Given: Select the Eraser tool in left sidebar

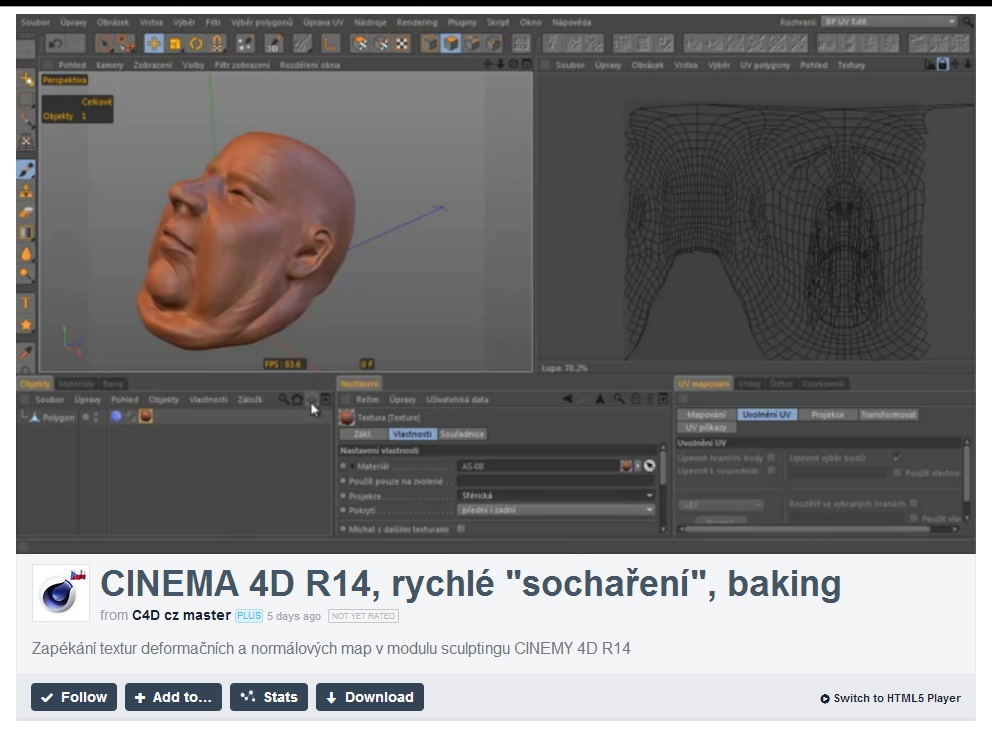Looking at the screenshot, I should pyautogui.click(x=26, y=212).
